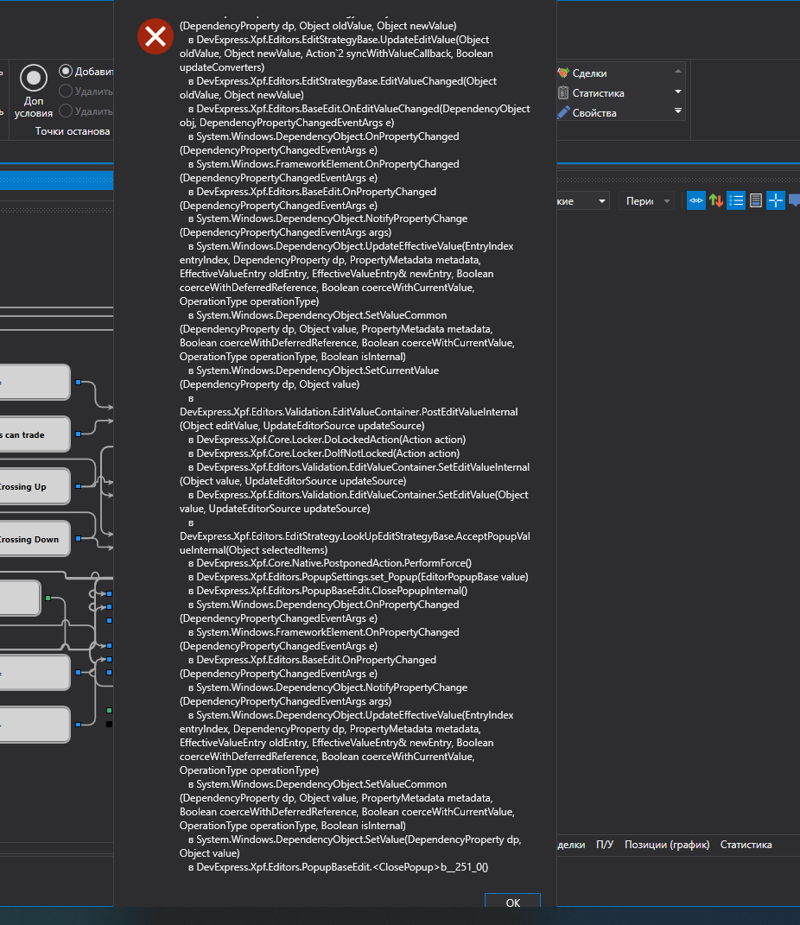Click the green-red up-down arrows icon

click(x=716, y=200)
